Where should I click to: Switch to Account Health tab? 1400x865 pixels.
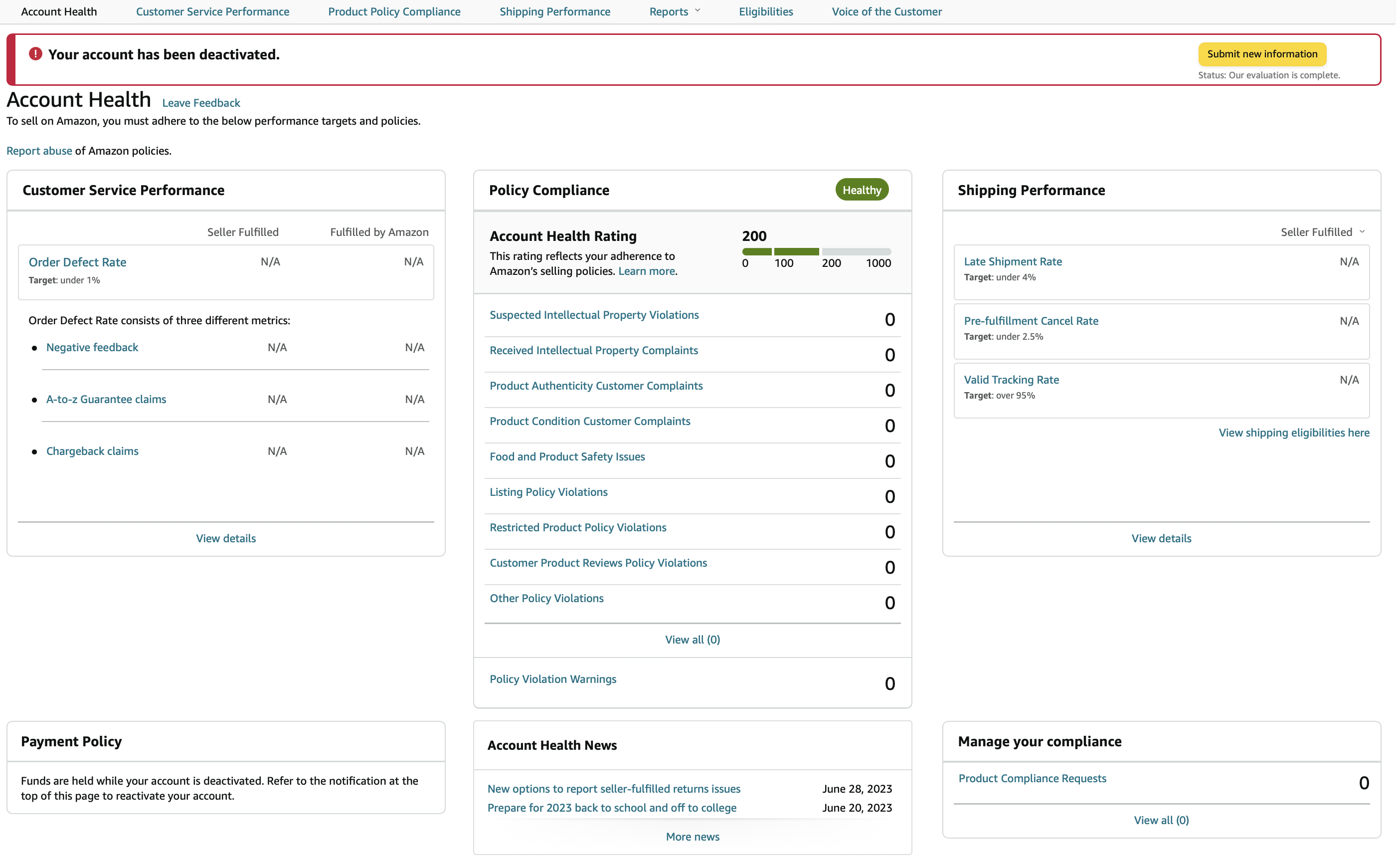tap(59, 11)
